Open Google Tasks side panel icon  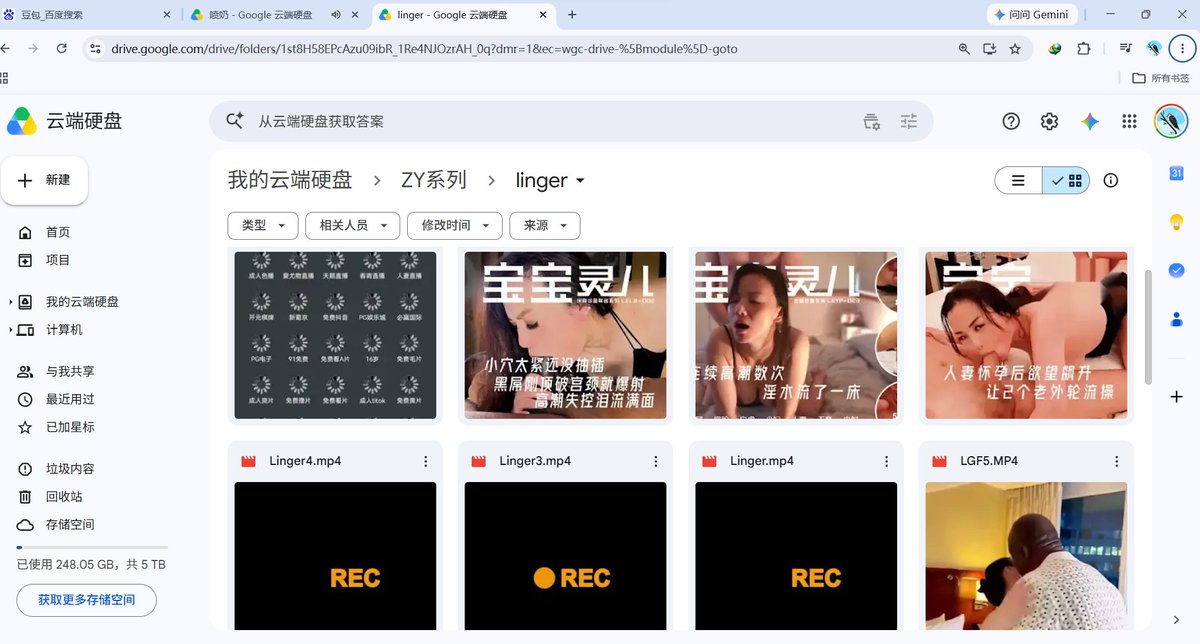(x=1177, y=270)
